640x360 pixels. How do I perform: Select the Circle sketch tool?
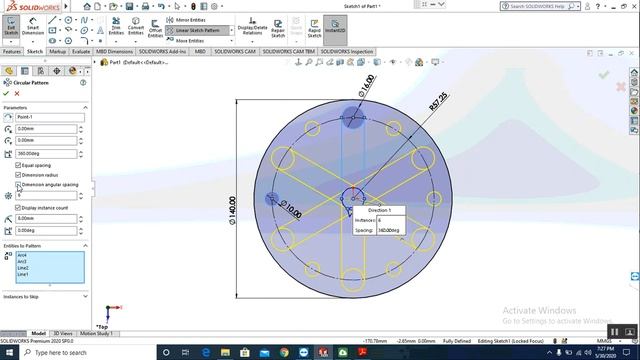68,20
